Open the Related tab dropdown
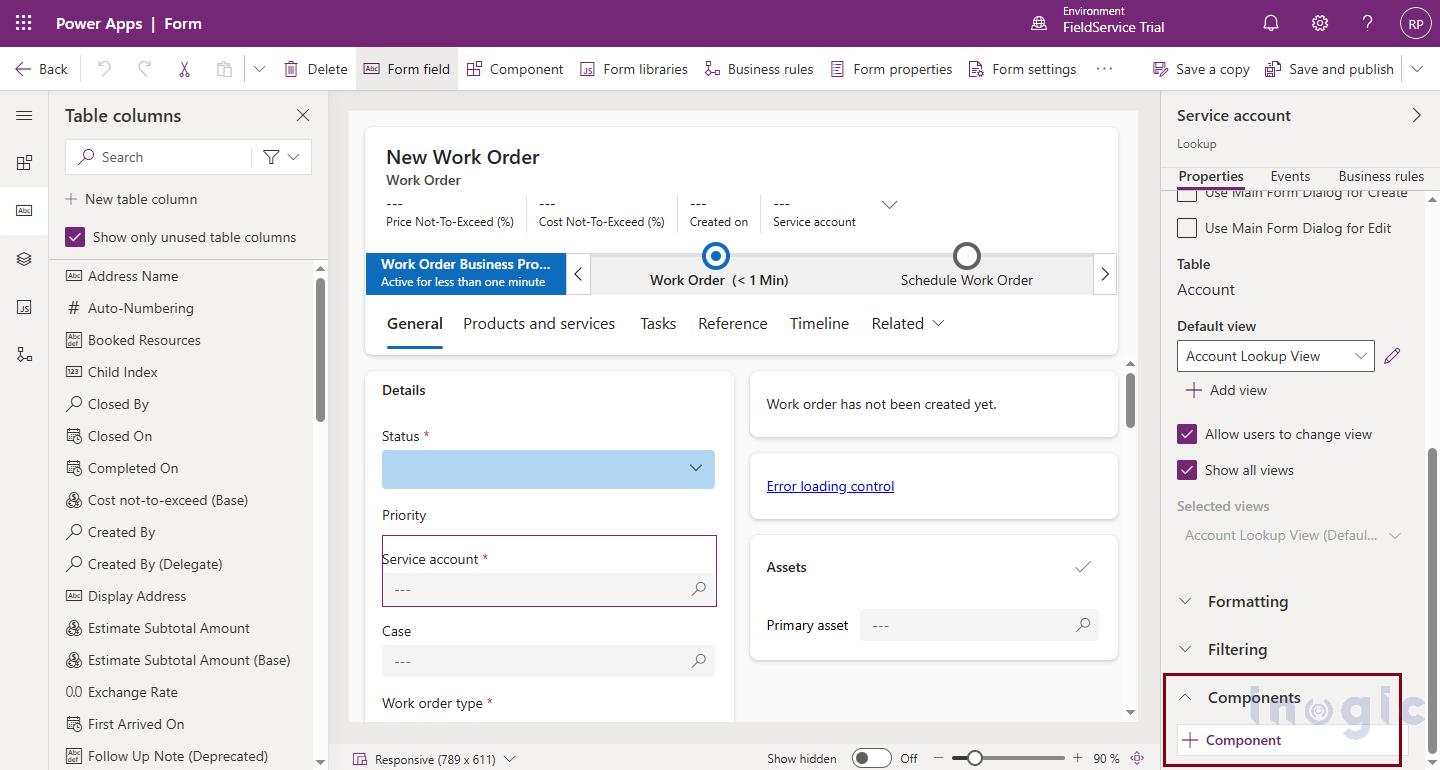The height and width of the screenshot is (770, 1440). click(x=907, y=323)
